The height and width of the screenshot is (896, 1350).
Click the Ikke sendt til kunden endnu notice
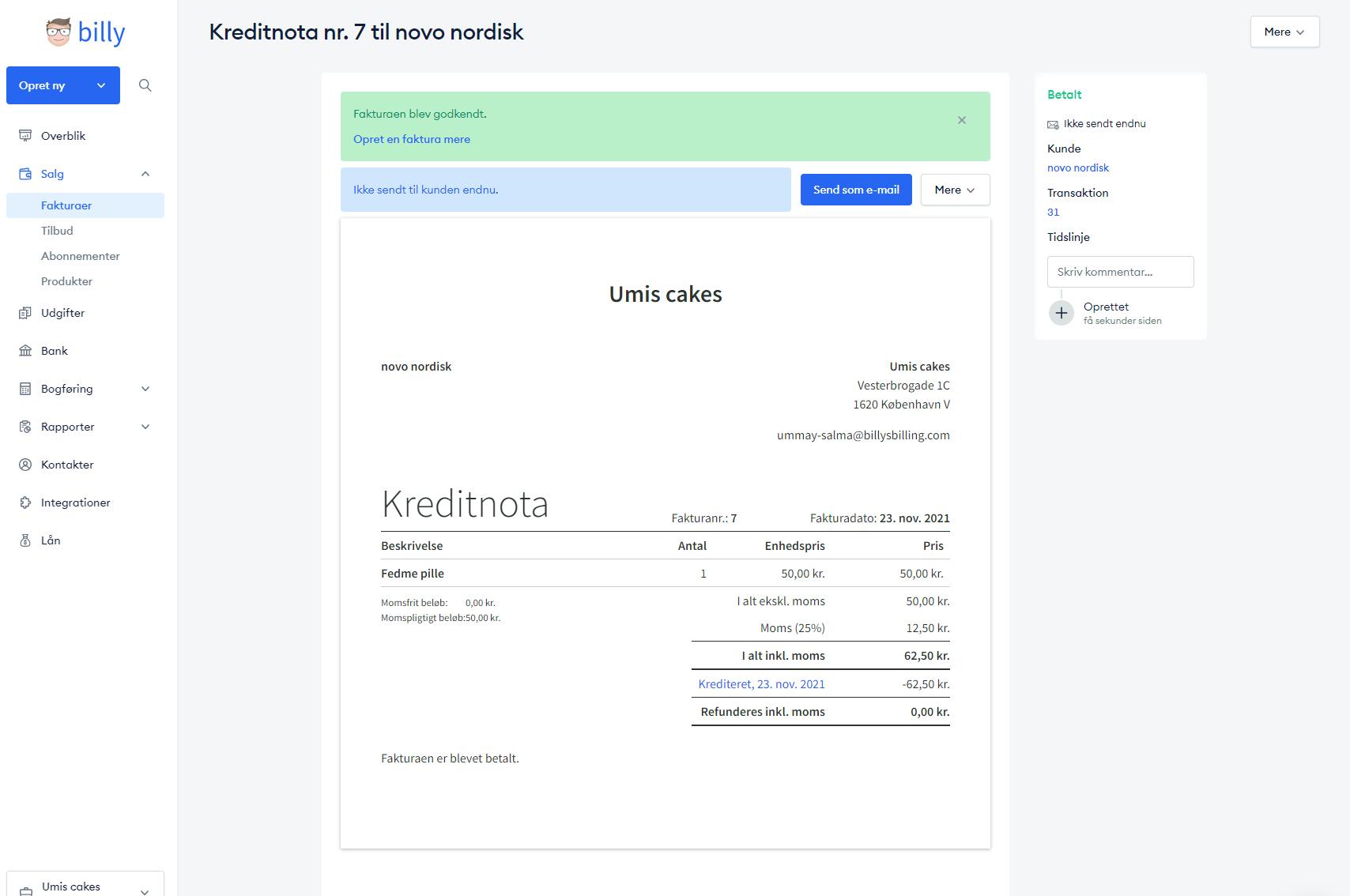pos(566,190)
